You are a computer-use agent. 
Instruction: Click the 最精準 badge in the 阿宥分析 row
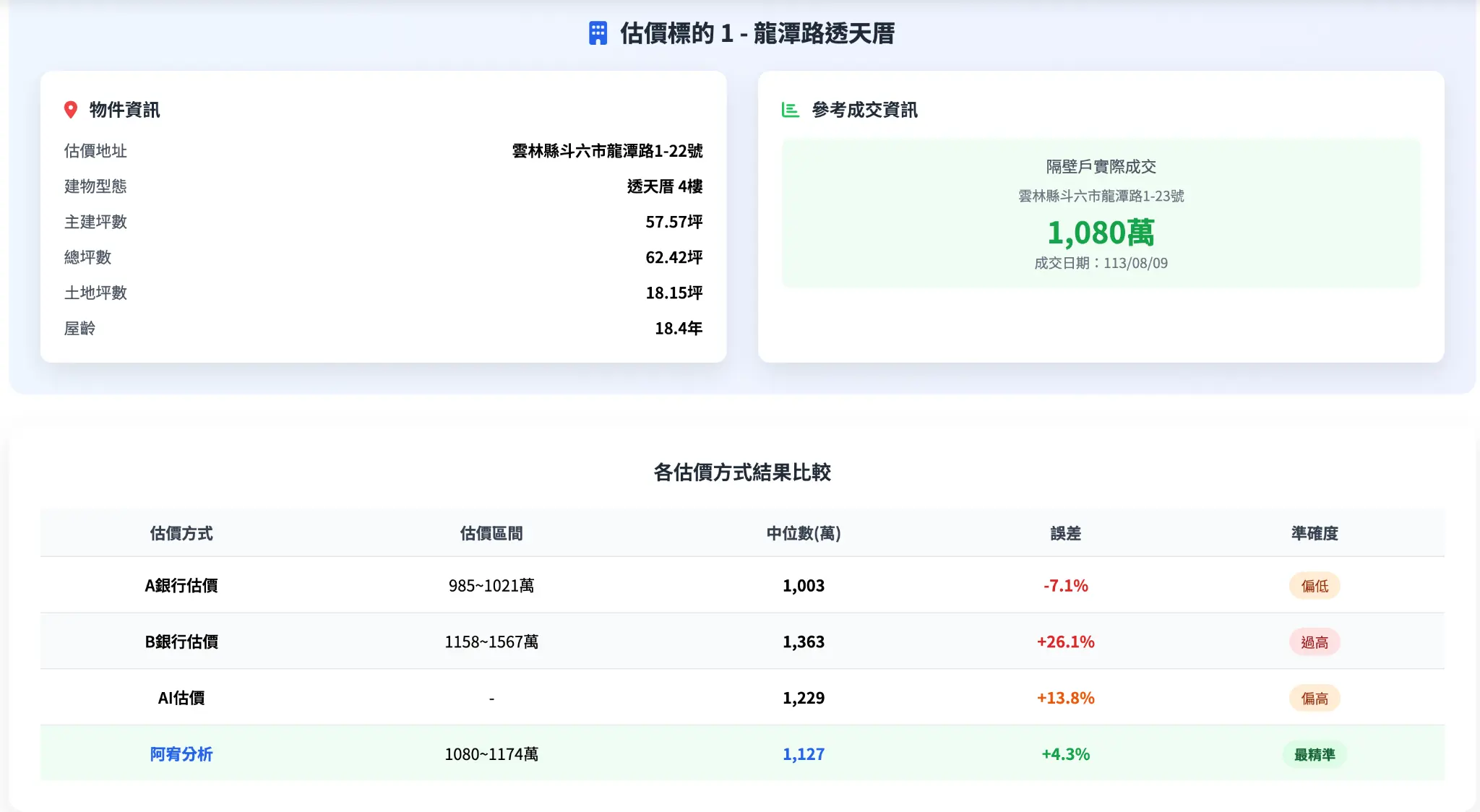point(1315,754)
